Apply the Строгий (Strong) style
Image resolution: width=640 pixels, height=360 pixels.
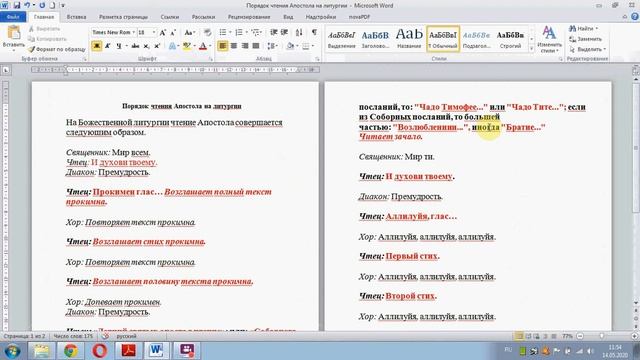pyautogui.click(x=511, y=39)
